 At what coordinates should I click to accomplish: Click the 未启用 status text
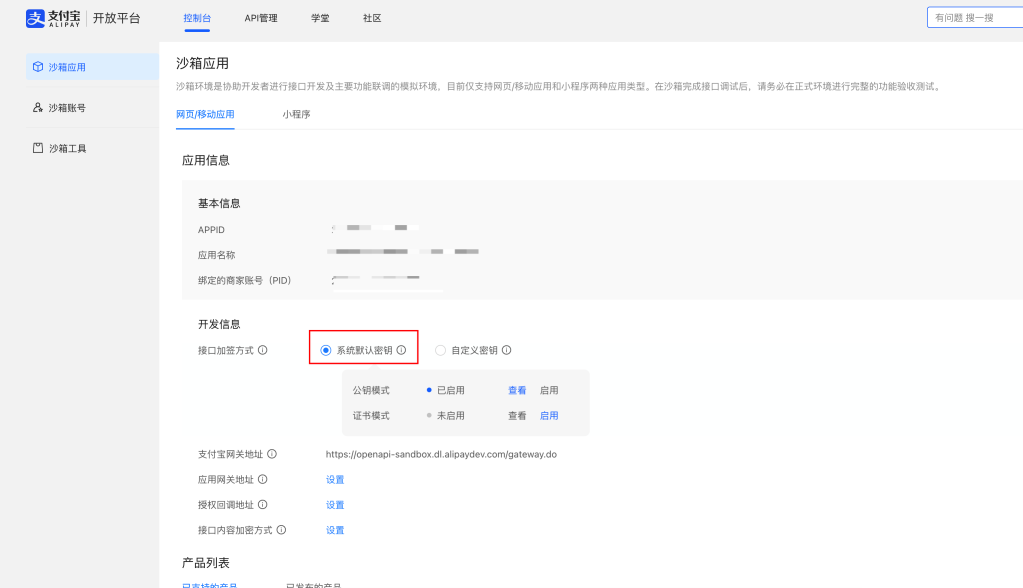coord(451,416)
